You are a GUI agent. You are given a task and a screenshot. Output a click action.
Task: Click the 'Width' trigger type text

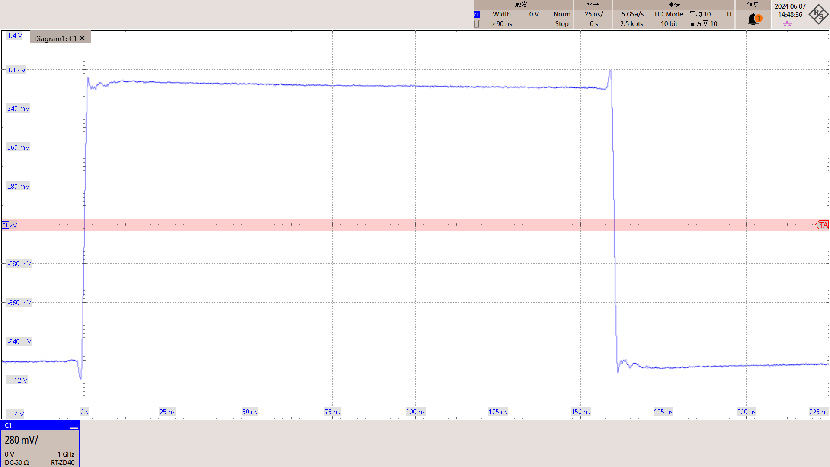click(x=501, y=14)
